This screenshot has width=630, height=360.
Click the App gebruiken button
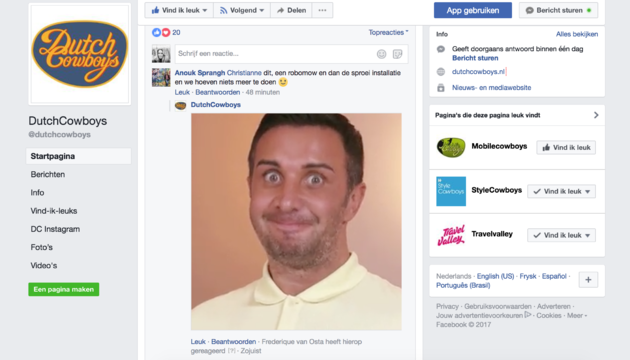point(473,10)
